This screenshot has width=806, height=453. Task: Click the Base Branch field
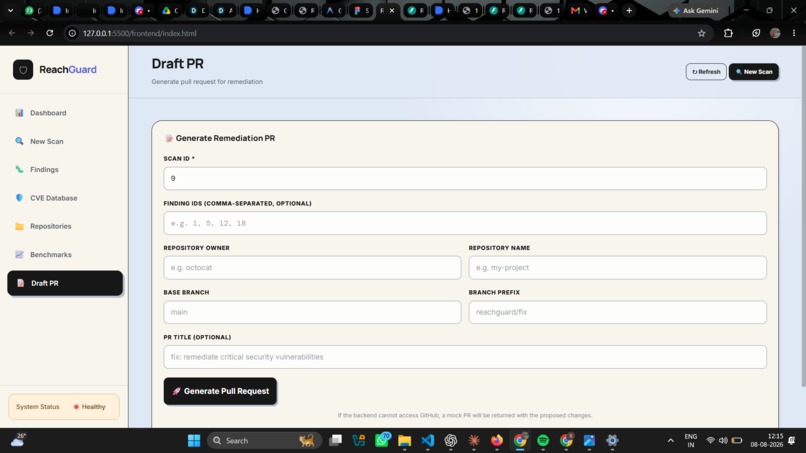[x=312, y=312]
